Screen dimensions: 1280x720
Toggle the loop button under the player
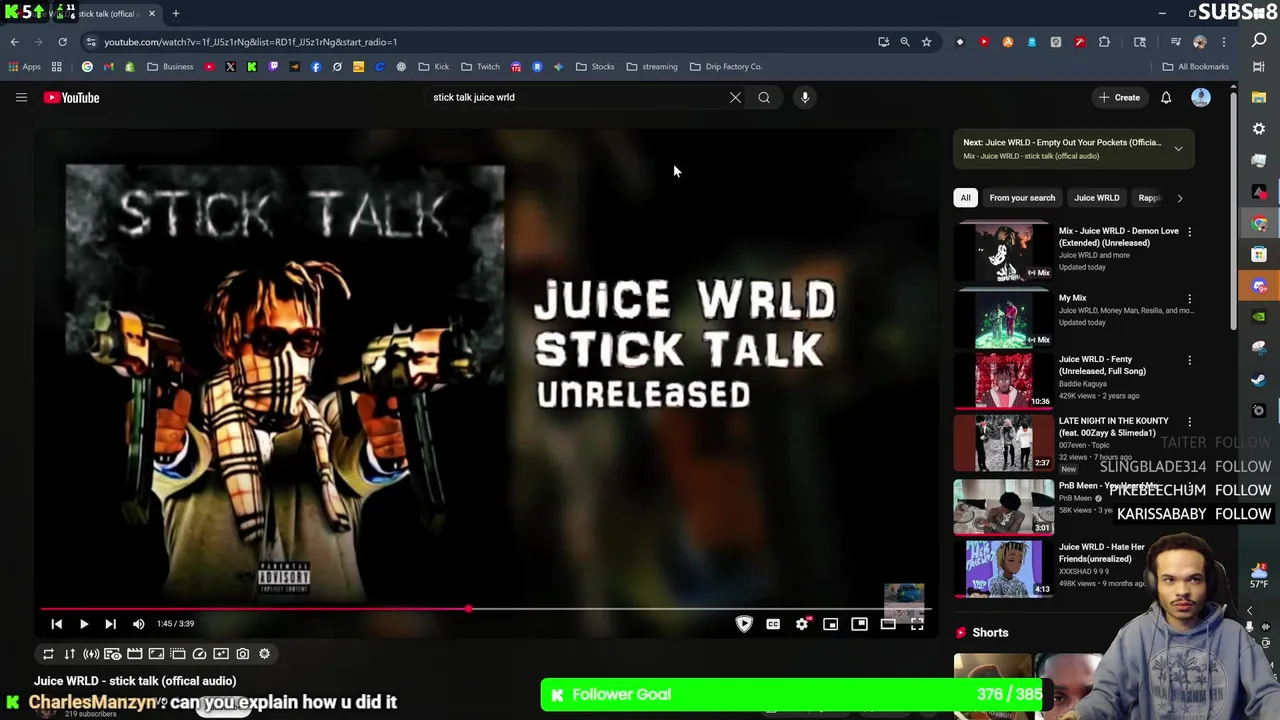click(48, 654)
